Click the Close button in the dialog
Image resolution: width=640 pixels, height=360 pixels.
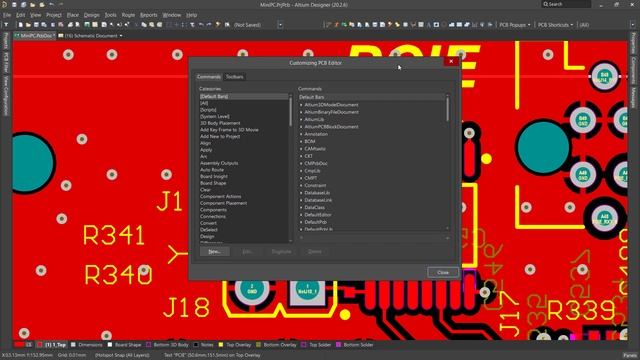[x=443, y=272]
